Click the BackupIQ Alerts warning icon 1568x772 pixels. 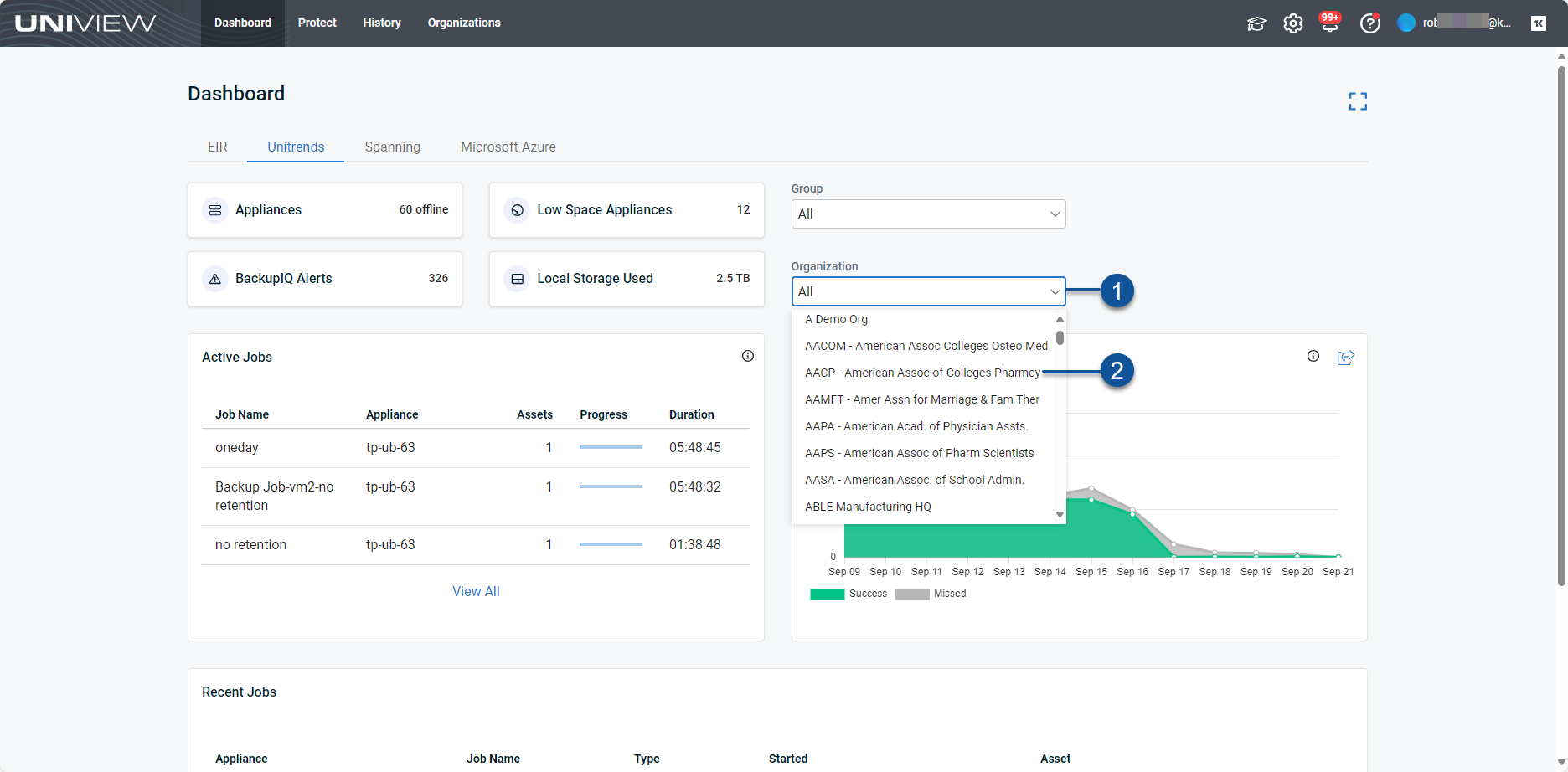coord(215,279)
